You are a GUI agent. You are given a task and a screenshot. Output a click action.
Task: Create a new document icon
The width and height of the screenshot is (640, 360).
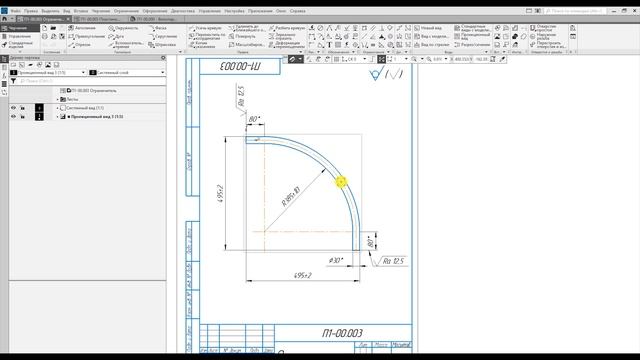point(44,28)
